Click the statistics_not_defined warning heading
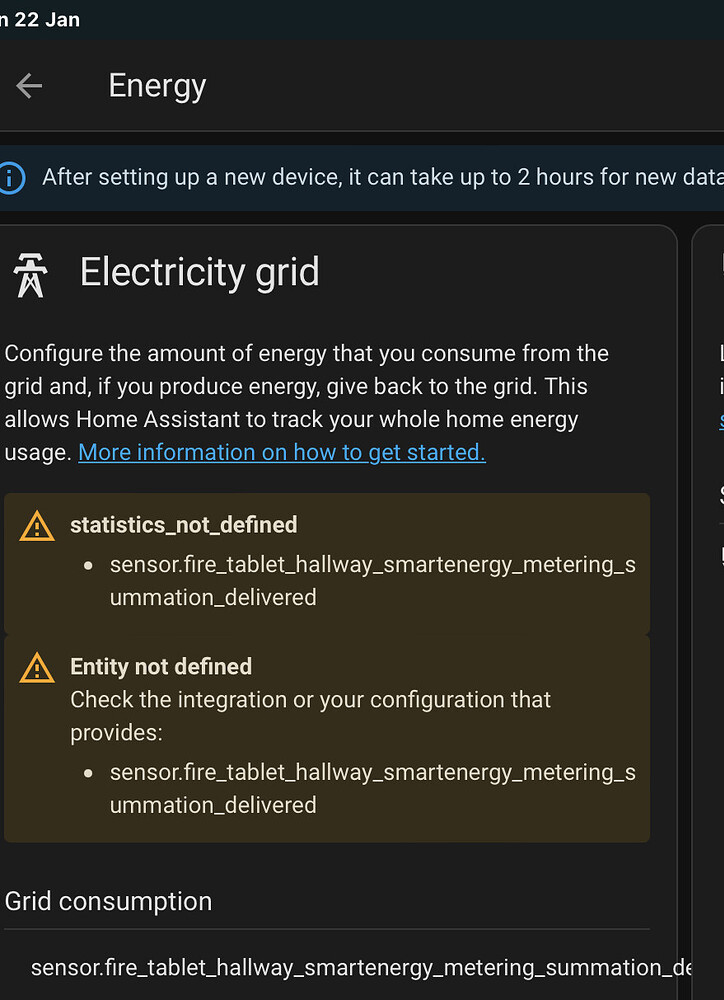Screen dimensions: 724x1000 coord(183,525)
